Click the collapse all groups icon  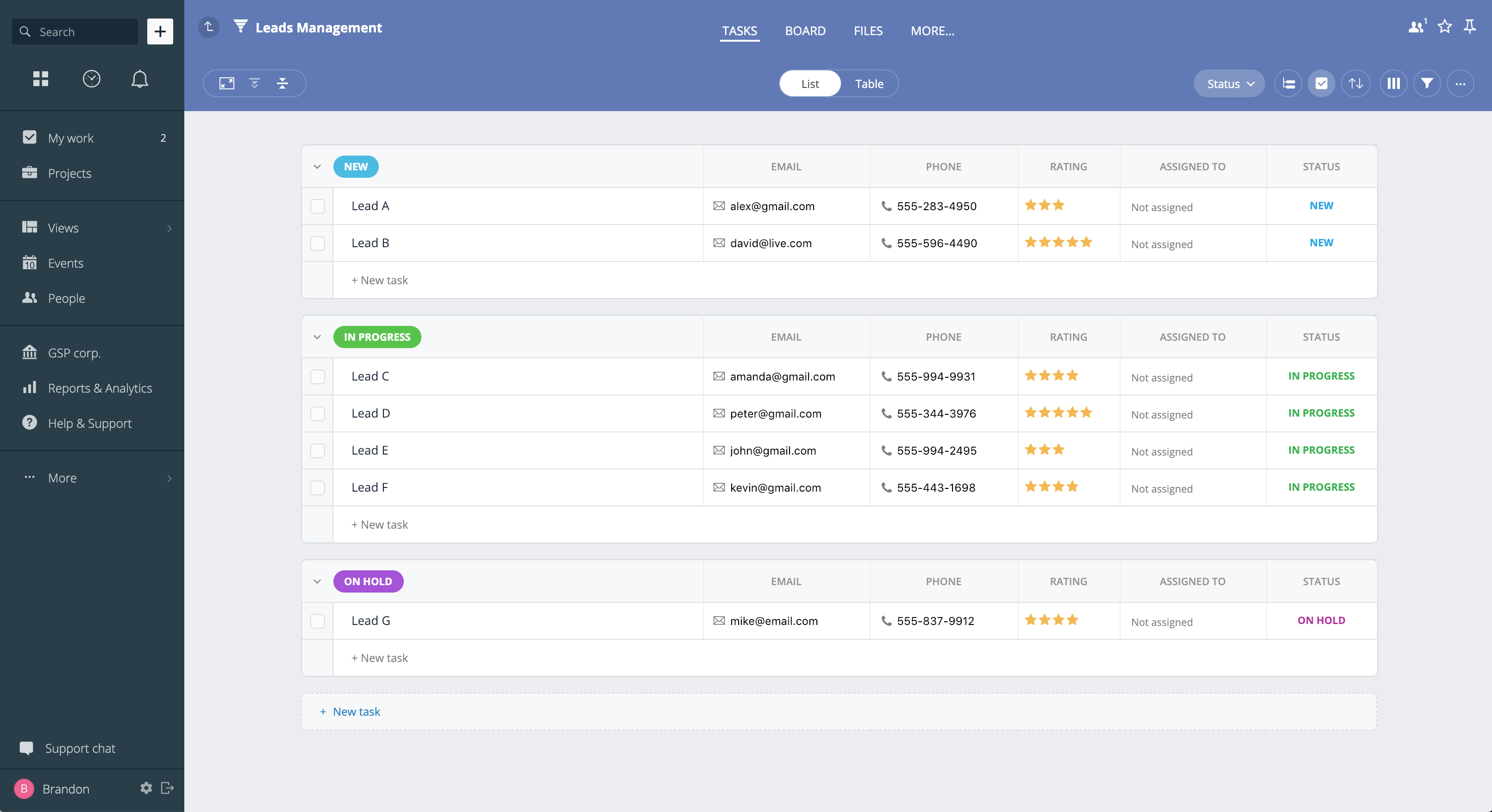click(282, 83)
